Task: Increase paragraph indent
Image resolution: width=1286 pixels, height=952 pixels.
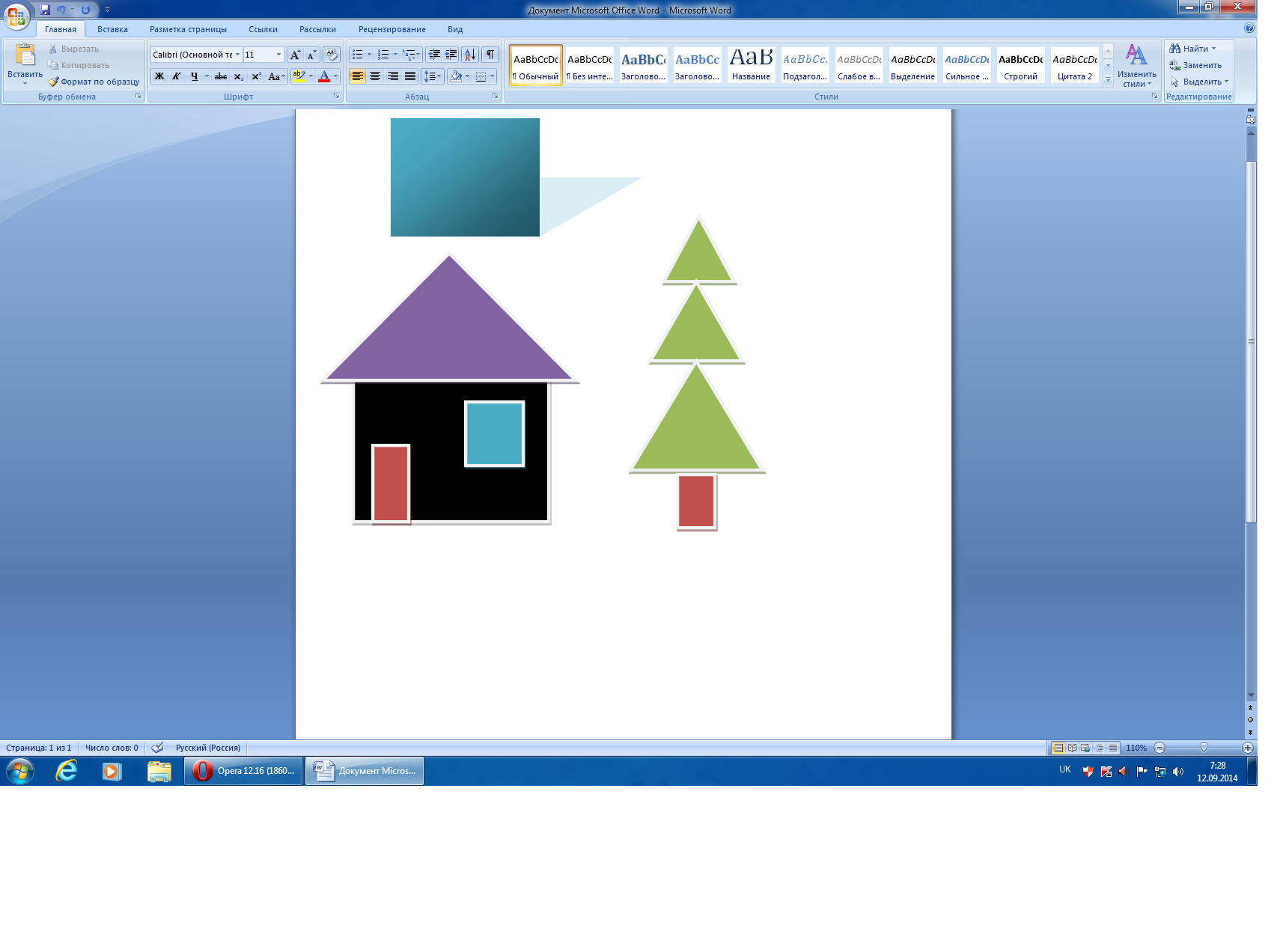Action: click(x=451, y=55)
